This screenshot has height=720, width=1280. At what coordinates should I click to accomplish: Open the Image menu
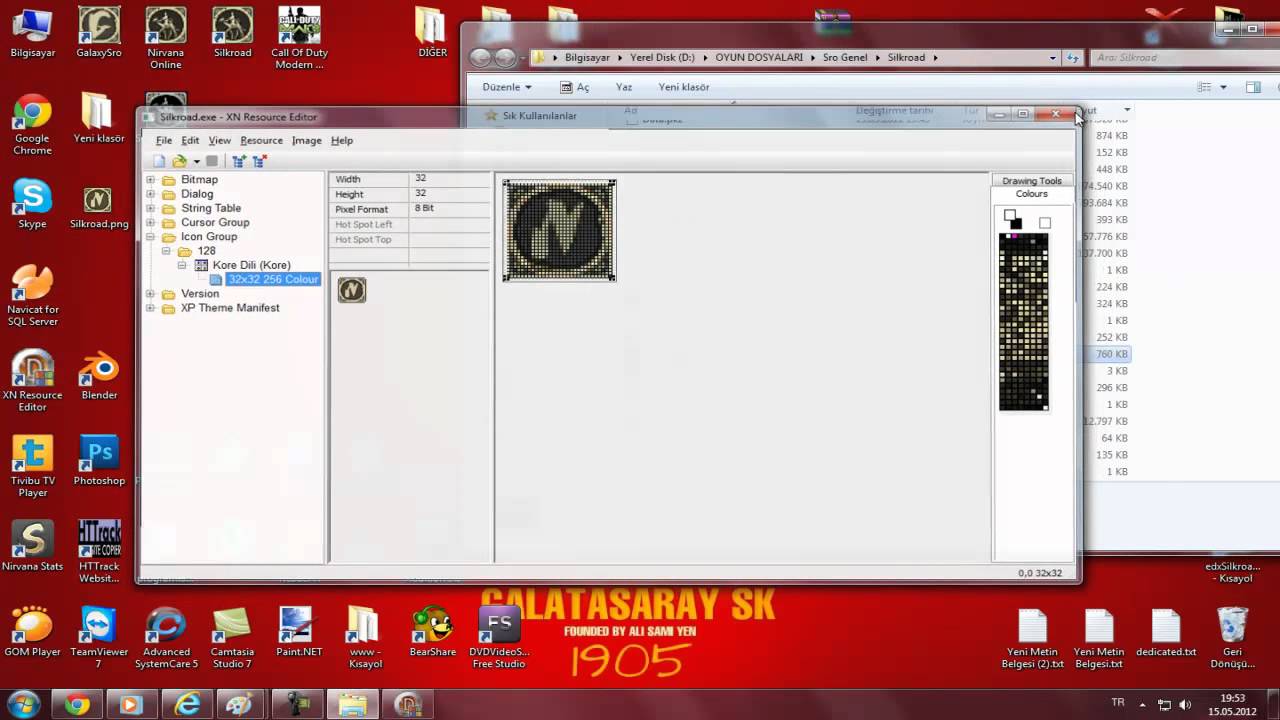pos(306,141)
